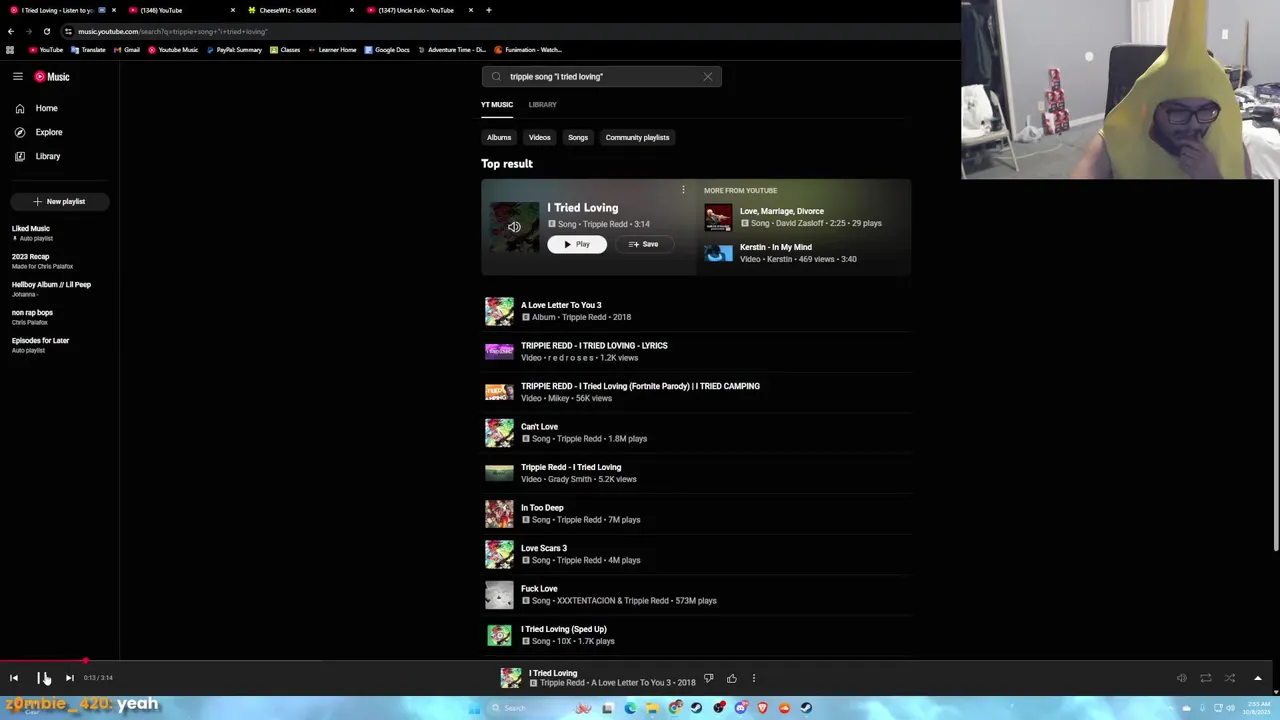Open Gmail bookmark
This screenshot has height=720, width=1280.
click(x=127, y=49)
